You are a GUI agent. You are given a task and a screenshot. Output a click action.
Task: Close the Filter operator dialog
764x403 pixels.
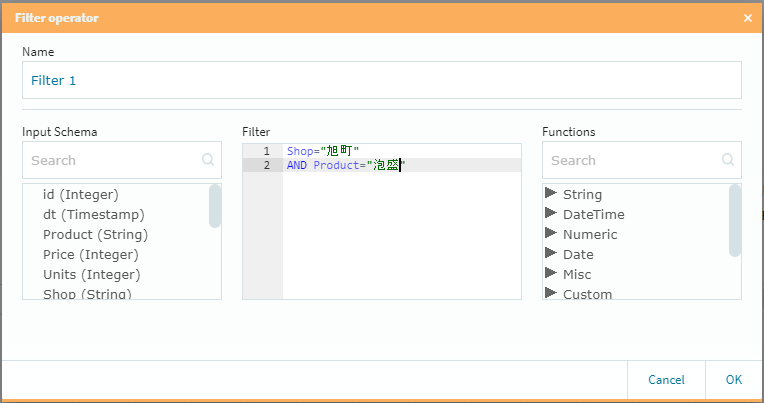(747, 18)
